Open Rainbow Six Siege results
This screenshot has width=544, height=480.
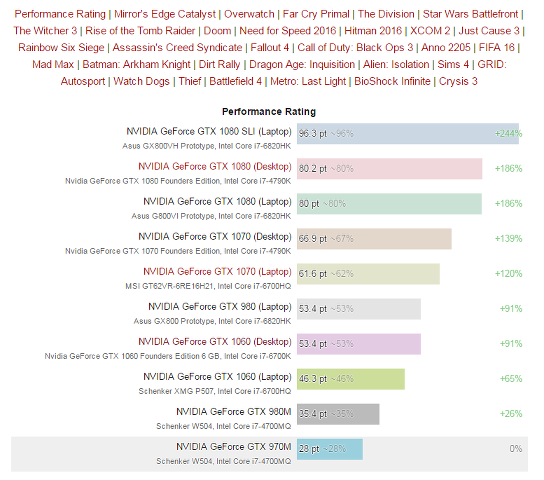coord(61,48)
